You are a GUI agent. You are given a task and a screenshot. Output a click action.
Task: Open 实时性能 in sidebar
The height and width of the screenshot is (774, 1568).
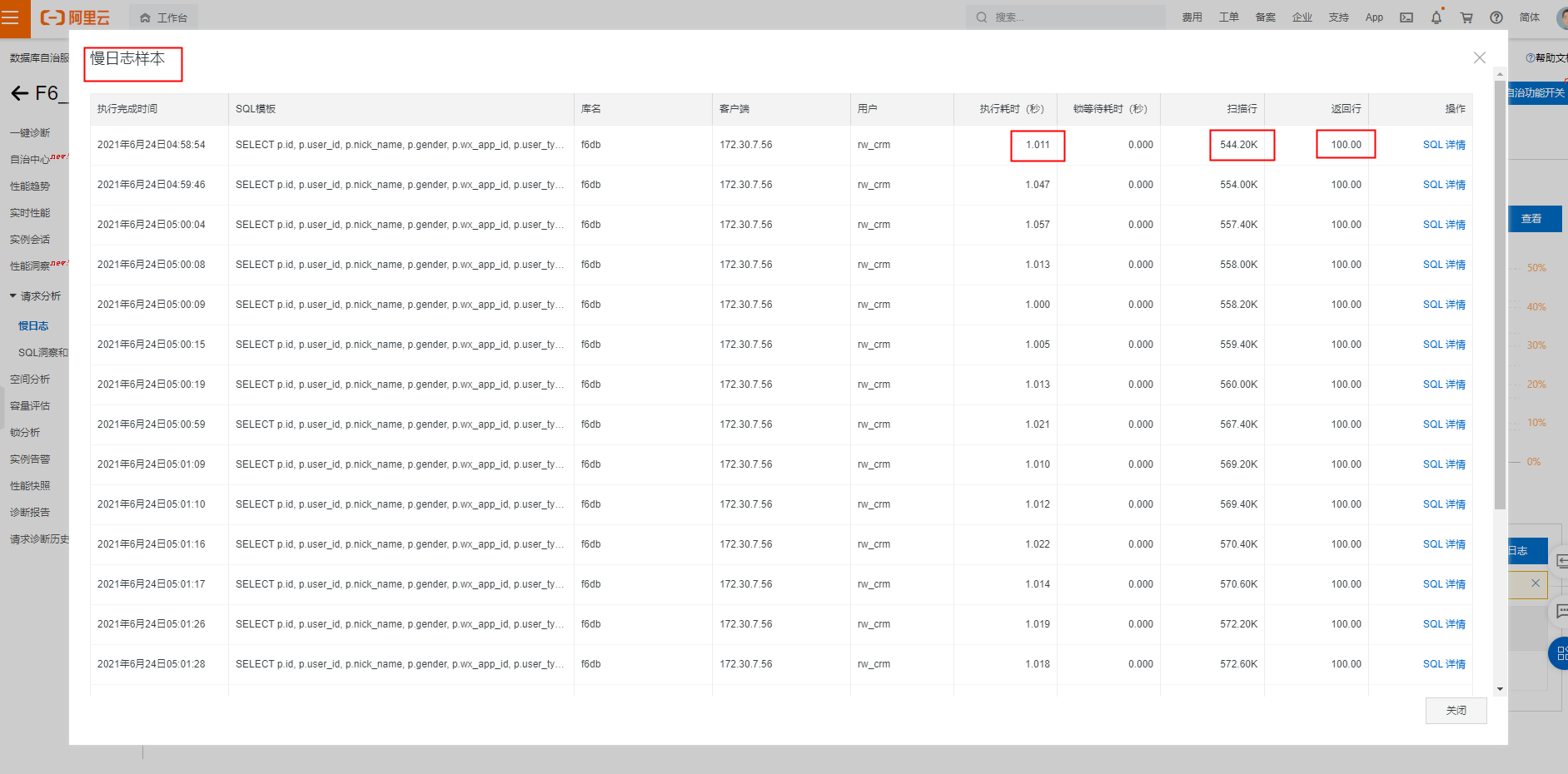[30, 213]
